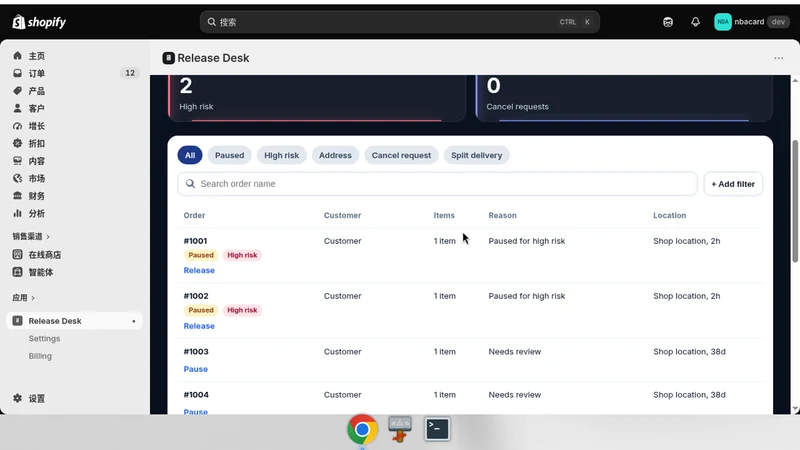The height and width of the screenshot is (450, 800).
Task: Open Release Desk Billing in sidebar
Action: point(40,356)
